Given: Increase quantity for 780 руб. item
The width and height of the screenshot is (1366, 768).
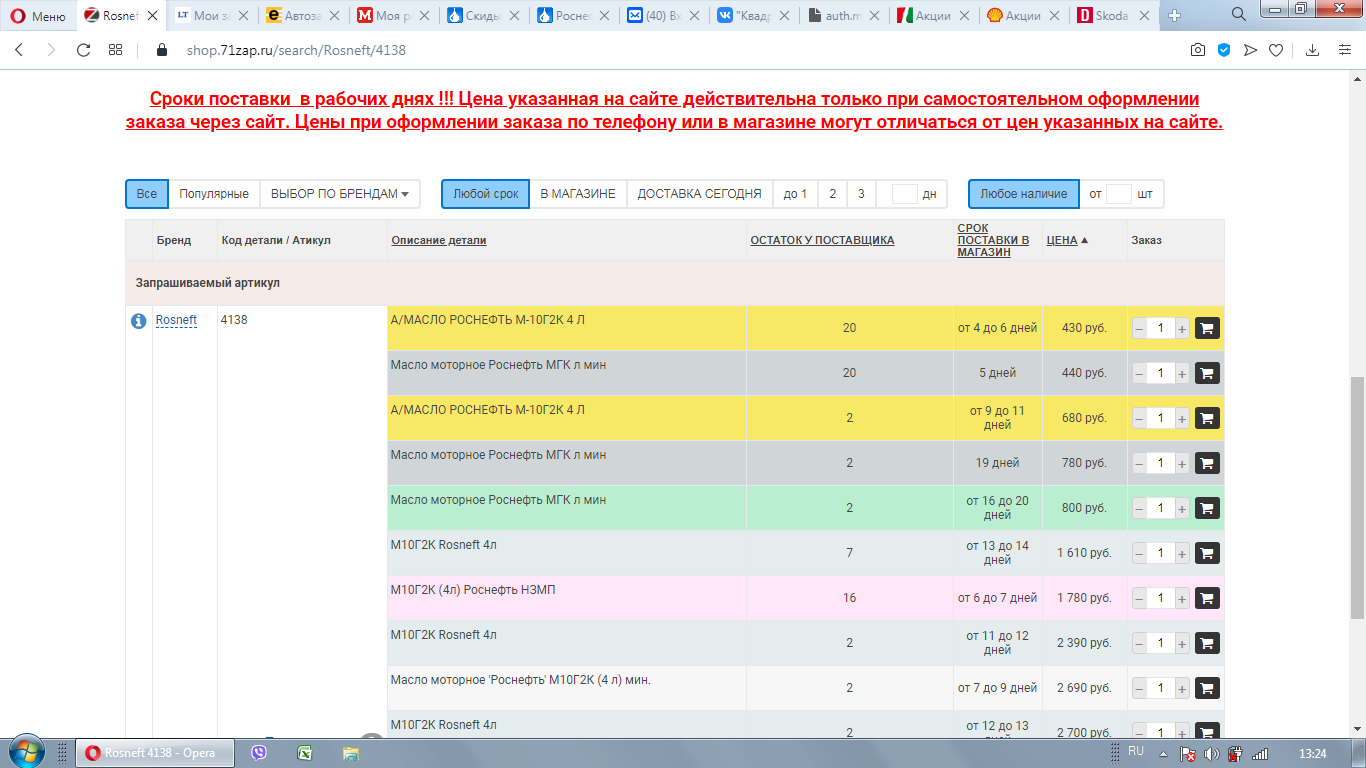Looking at the screenshot, I should click(1182, 463).
